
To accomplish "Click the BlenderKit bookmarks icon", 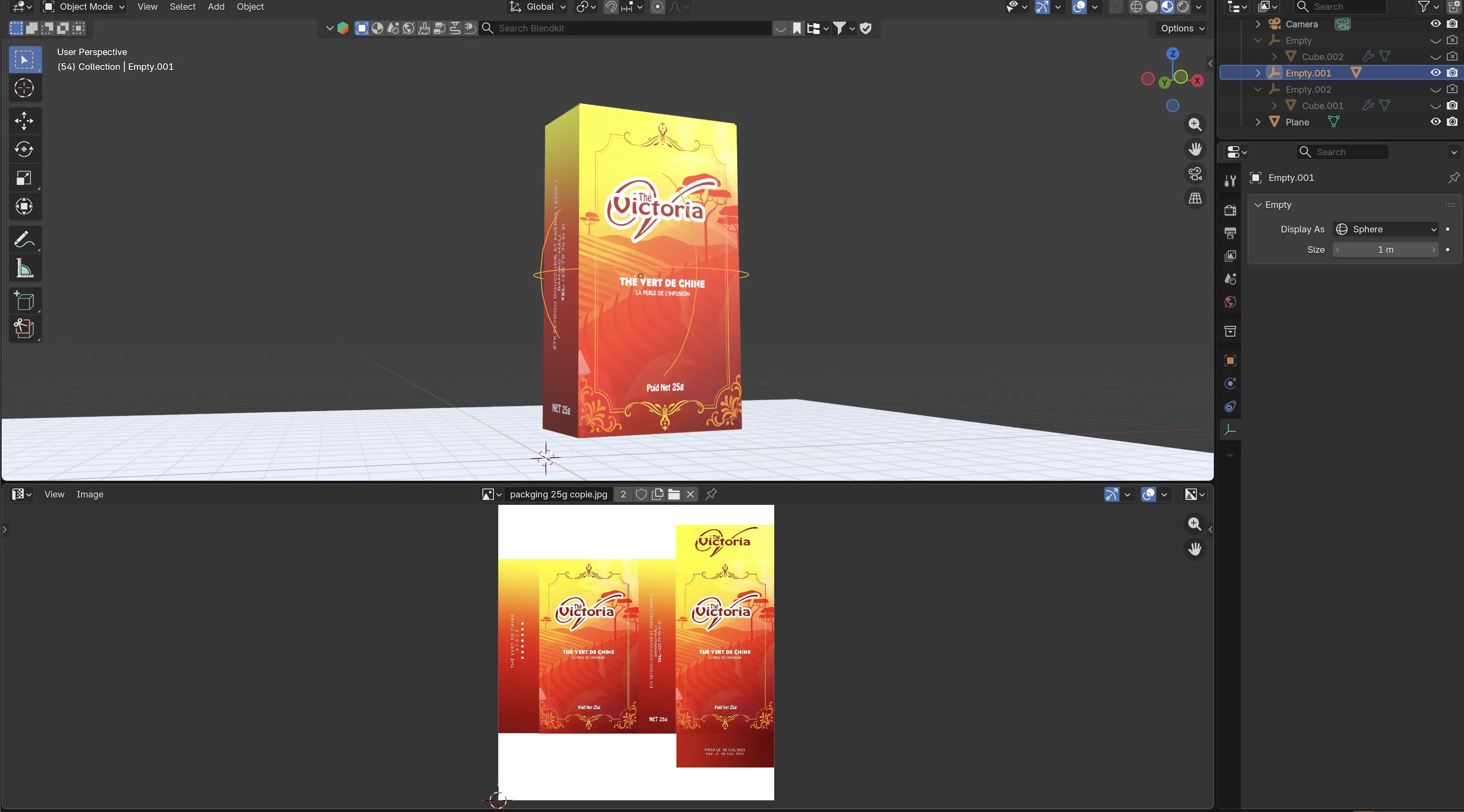I will pyautogui.click(x=797, y=28).
